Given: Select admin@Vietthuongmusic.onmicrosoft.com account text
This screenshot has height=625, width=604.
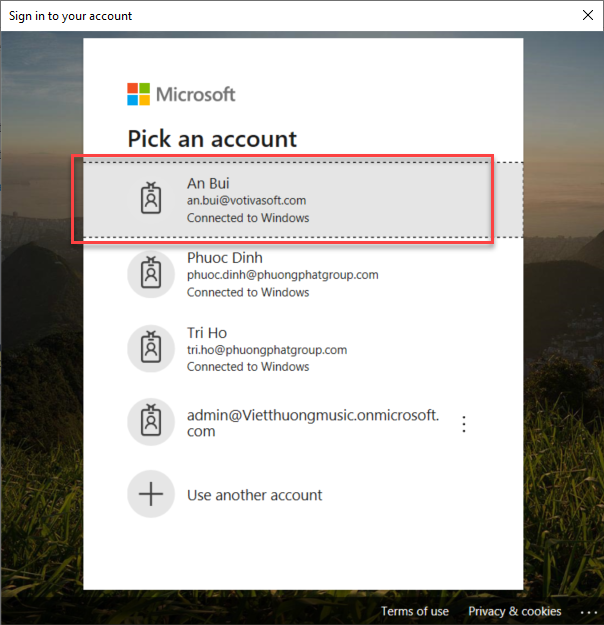Looking at the screenshot, I should [x=313, y=423].
